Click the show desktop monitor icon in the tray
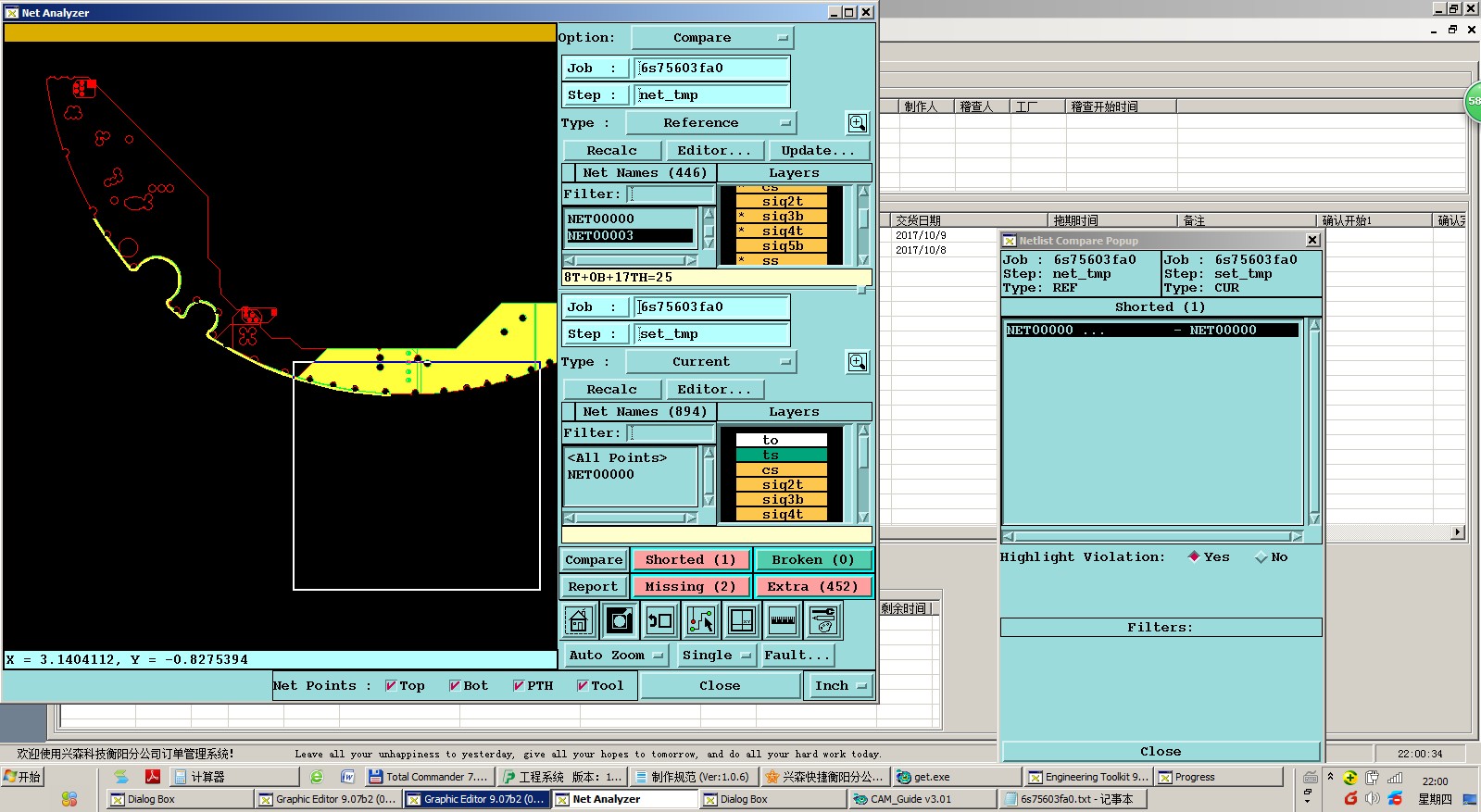Screen dimensions: 1481x812 pos(1470,798)
